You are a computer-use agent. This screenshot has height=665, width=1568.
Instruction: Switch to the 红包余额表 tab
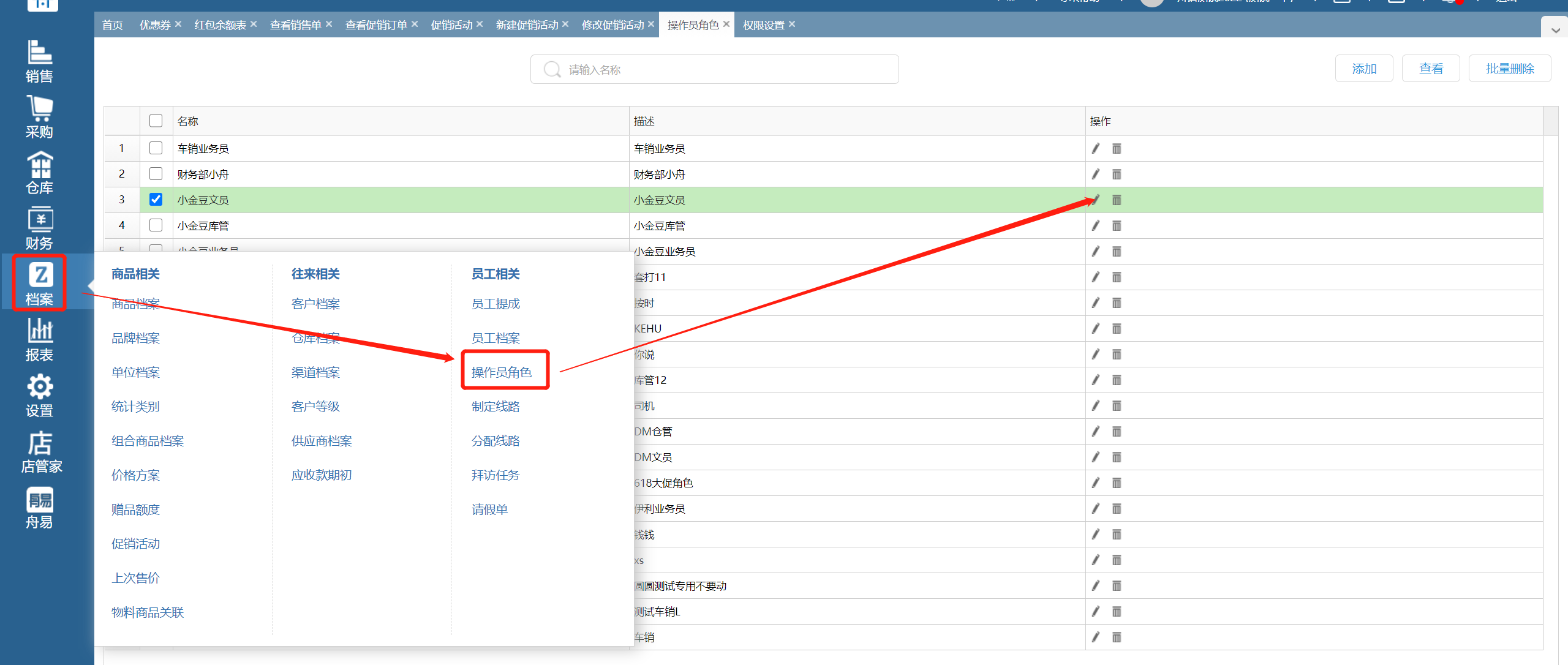[220, 25]
